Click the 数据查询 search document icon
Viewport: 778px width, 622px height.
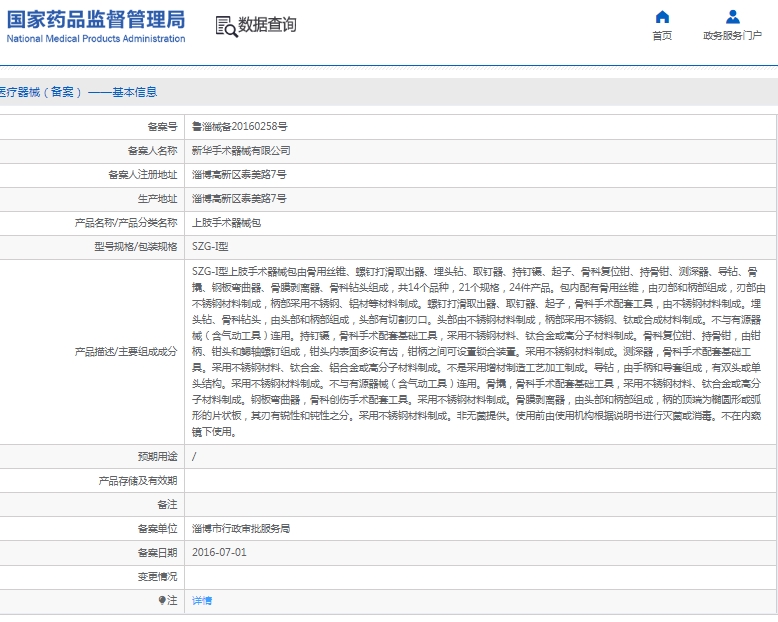(x=226, y=26)
